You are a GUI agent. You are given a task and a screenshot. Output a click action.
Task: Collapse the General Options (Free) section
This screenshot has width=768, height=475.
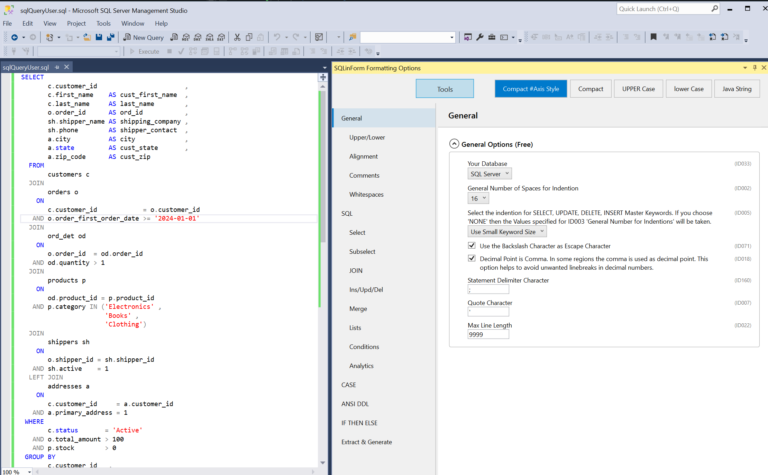tap(454, 144)
